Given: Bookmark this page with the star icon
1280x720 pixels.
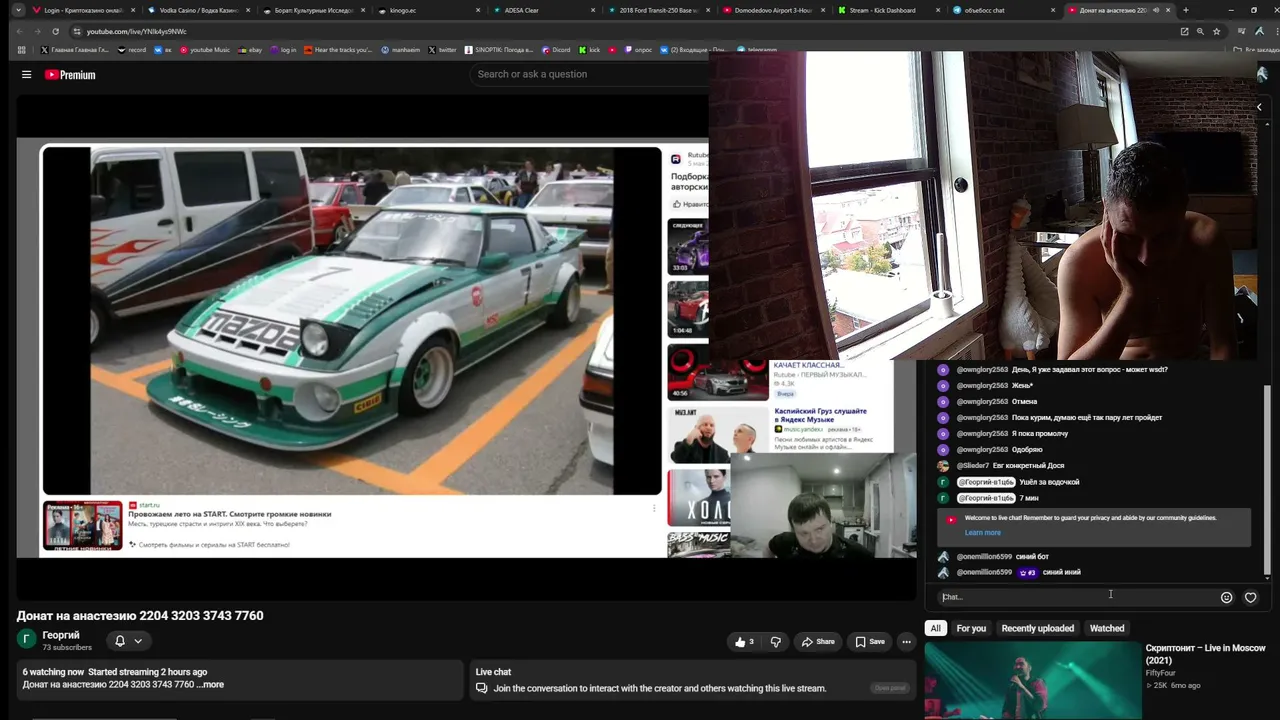Looking at the screenshot, I should pyautogui.click(x=1216, y=31).
